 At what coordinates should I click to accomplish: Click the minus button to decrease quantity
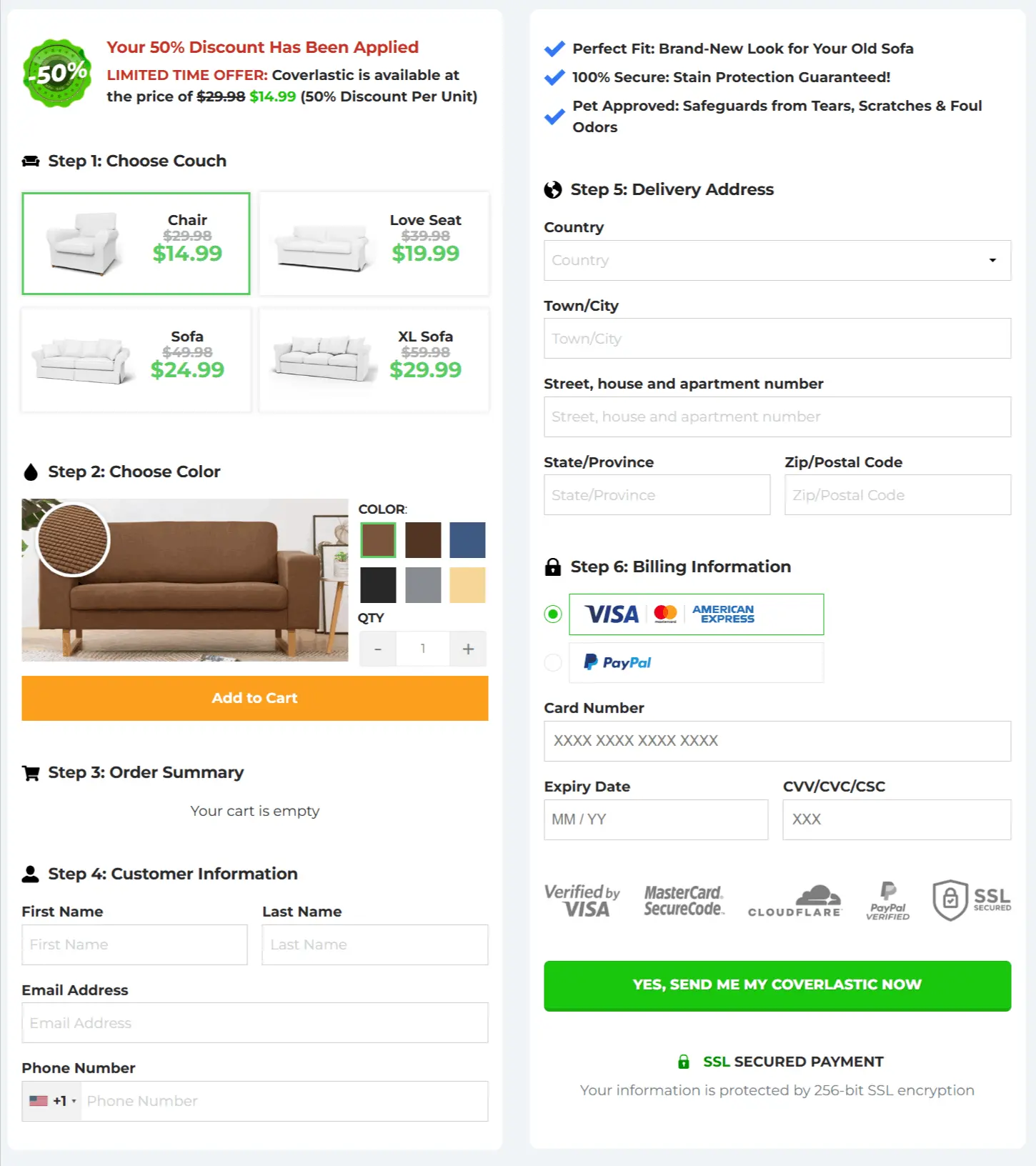pyautogui.click(x=377, y=649)
